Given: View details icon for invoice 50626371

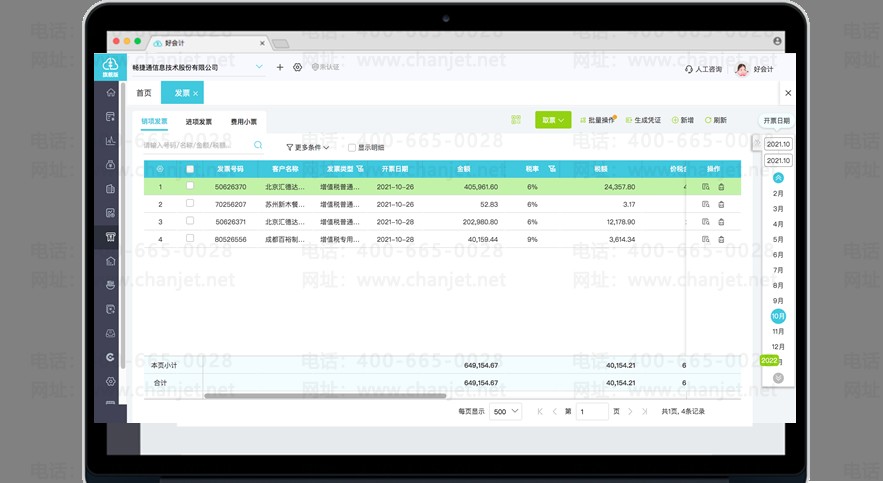Looking at the screenshot, I should coord(706,222).
